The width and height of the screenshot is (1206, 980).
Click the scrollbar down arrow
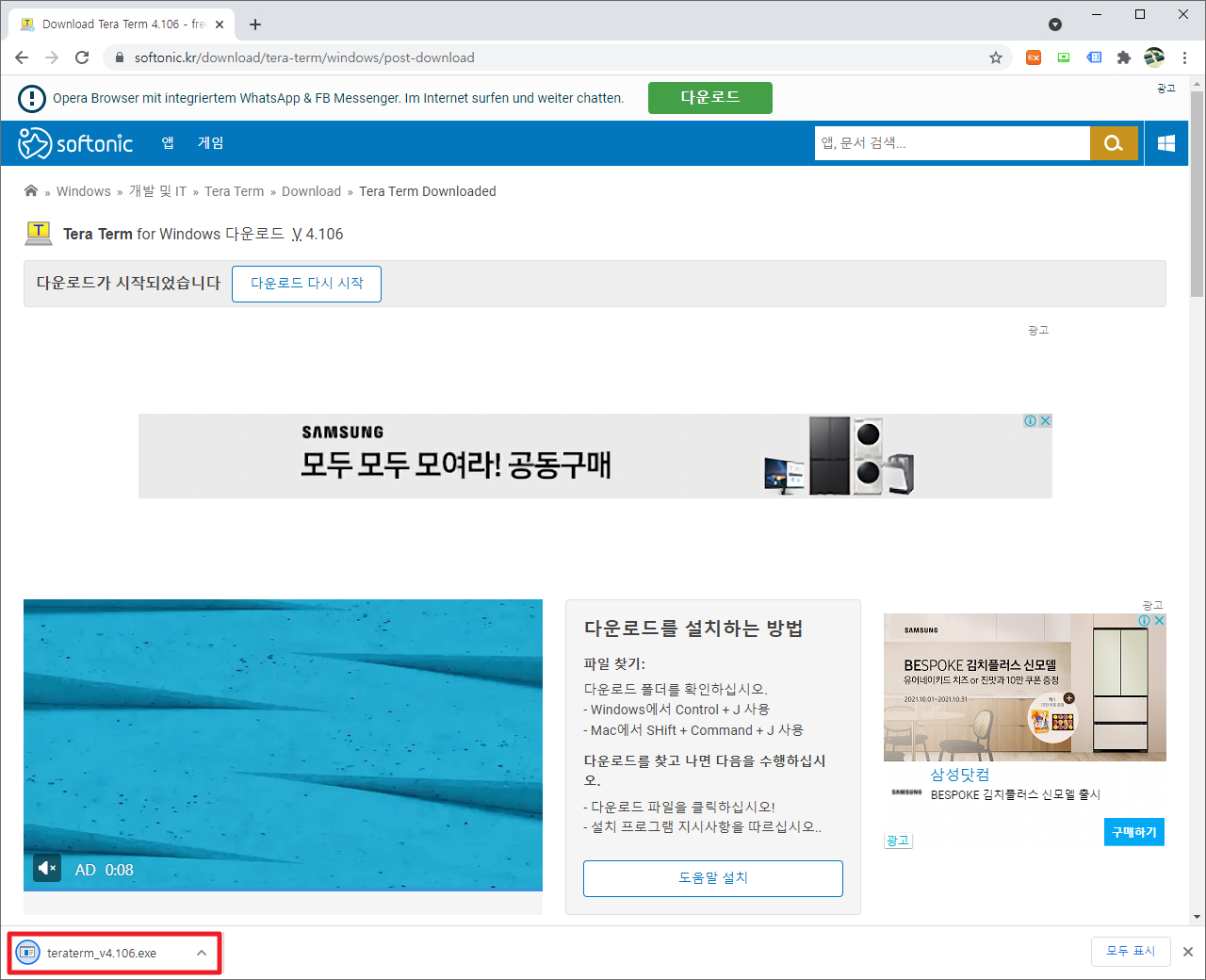(1197, 917)
